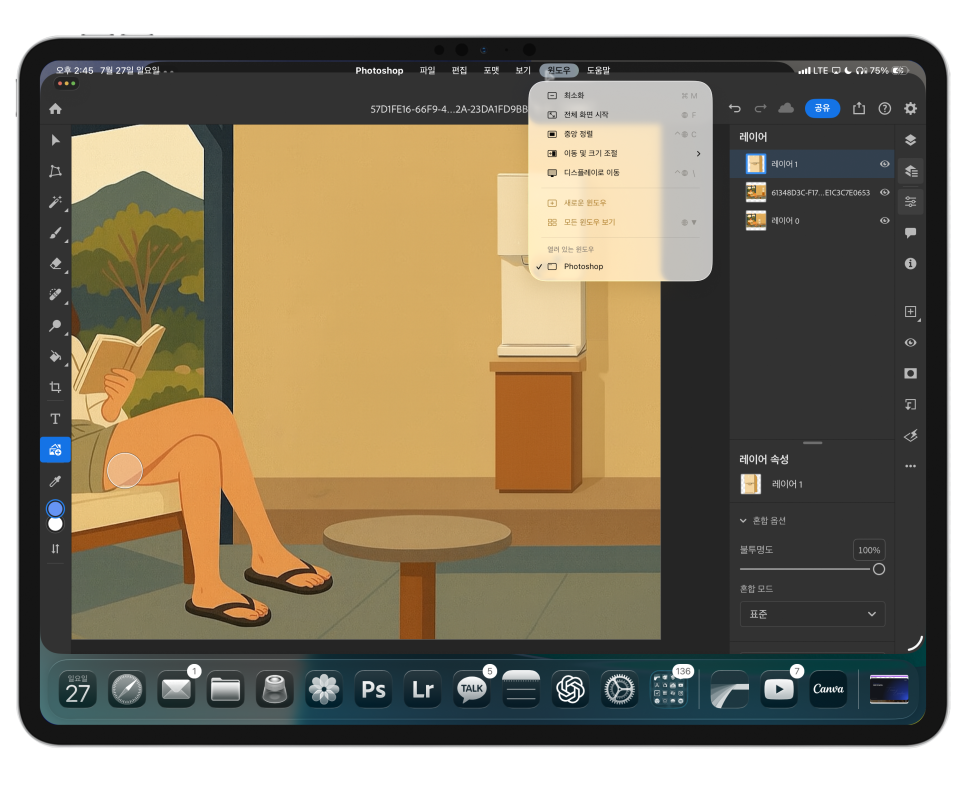
Task: Open Lightroom from the dock
Action: click(x=423, y=689)
